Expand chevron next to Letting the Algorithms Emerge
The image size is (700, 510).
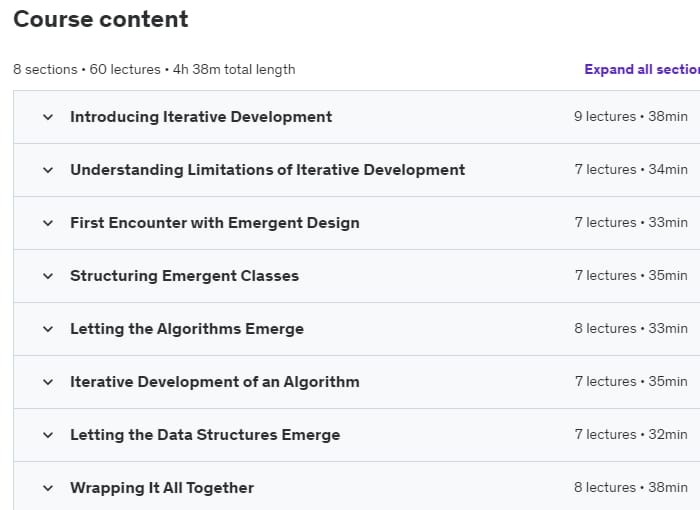[48, 329]
